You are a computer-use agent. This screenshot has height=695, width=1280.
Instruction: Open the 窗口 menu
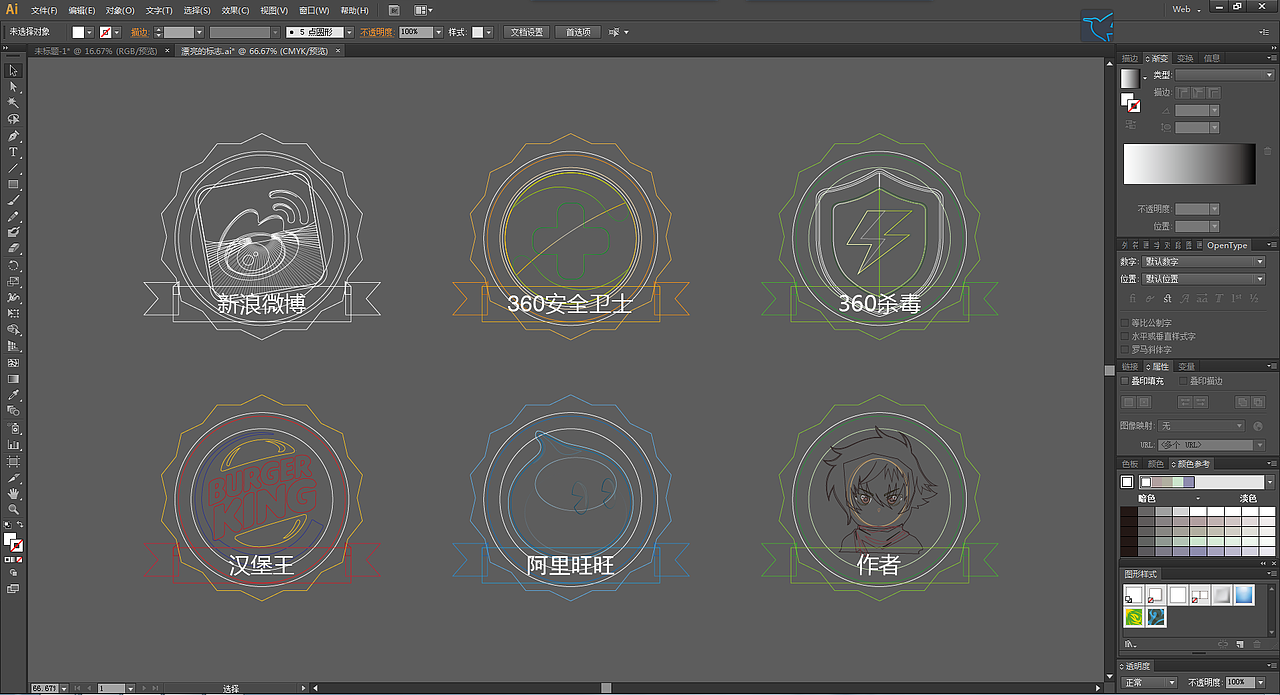pos(316,9)
